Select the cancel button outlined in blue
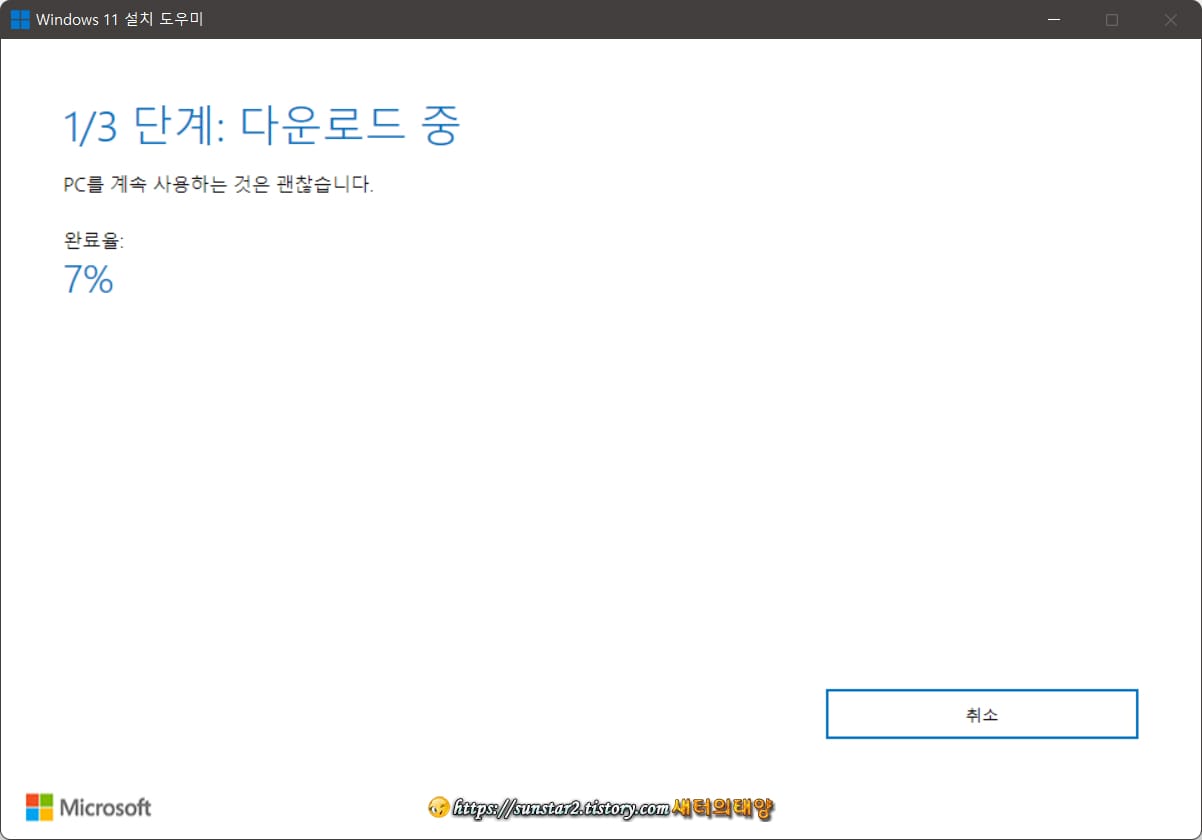This screenshot has width=1202, height=840. coord(981,714)
